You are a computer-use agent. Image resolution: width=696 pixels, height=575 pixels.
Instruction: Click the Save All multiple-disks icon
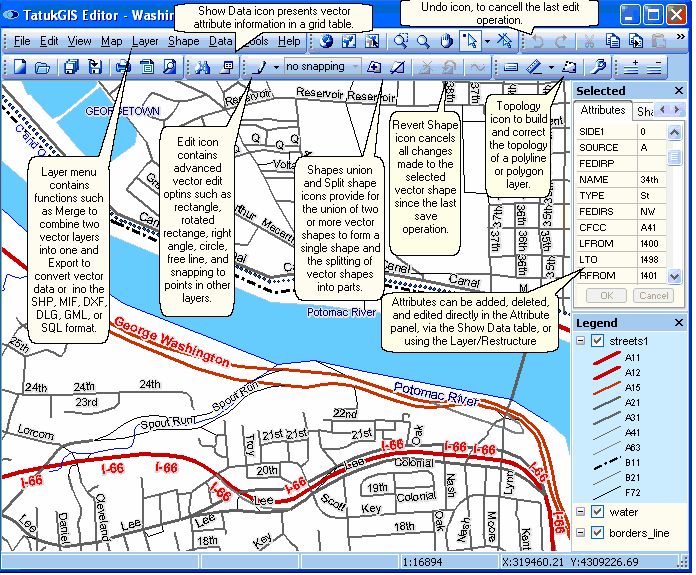(x=71, y=67)
